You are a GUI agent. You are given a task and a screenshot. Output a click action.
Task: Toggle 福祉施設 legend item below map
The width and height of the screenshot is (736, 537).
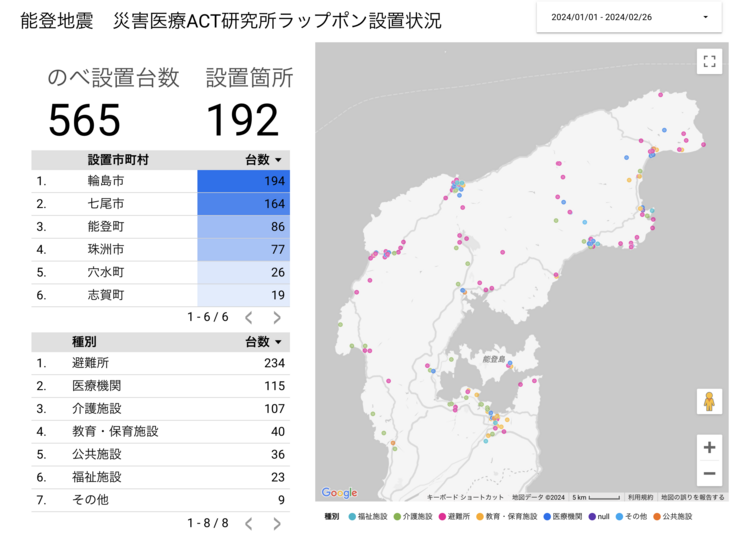tap(368, 517)
